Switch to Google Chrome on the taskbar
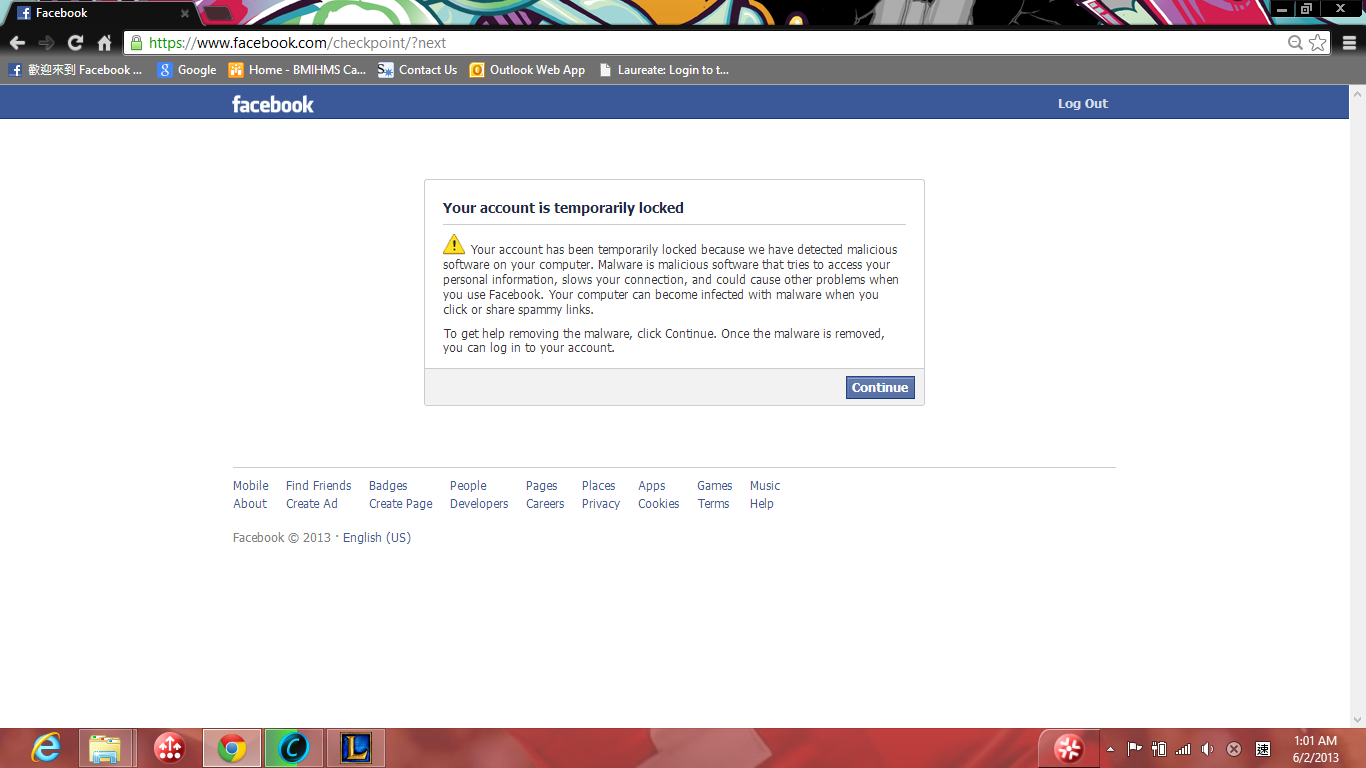The height and width of the screenshot is (768, 1366). pyautogui.click(x=232, y=748)
